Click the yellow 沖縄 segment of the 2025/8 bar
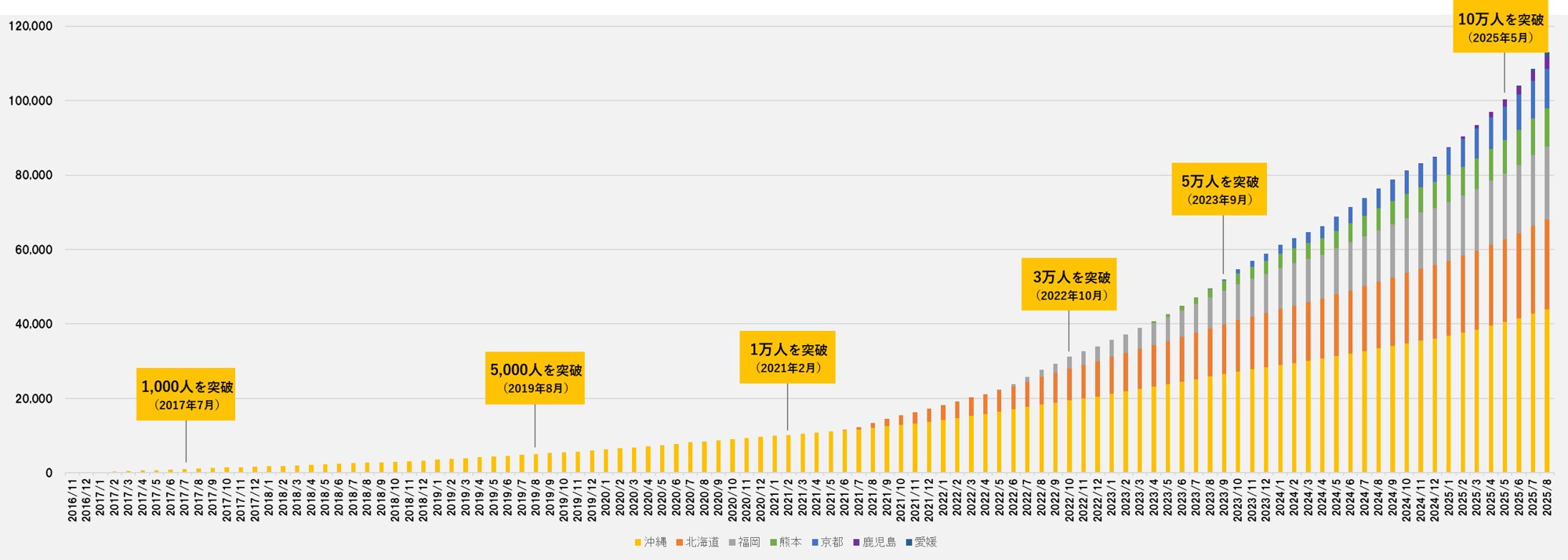The image size is (1568, 560). (x=1547, y=392)
